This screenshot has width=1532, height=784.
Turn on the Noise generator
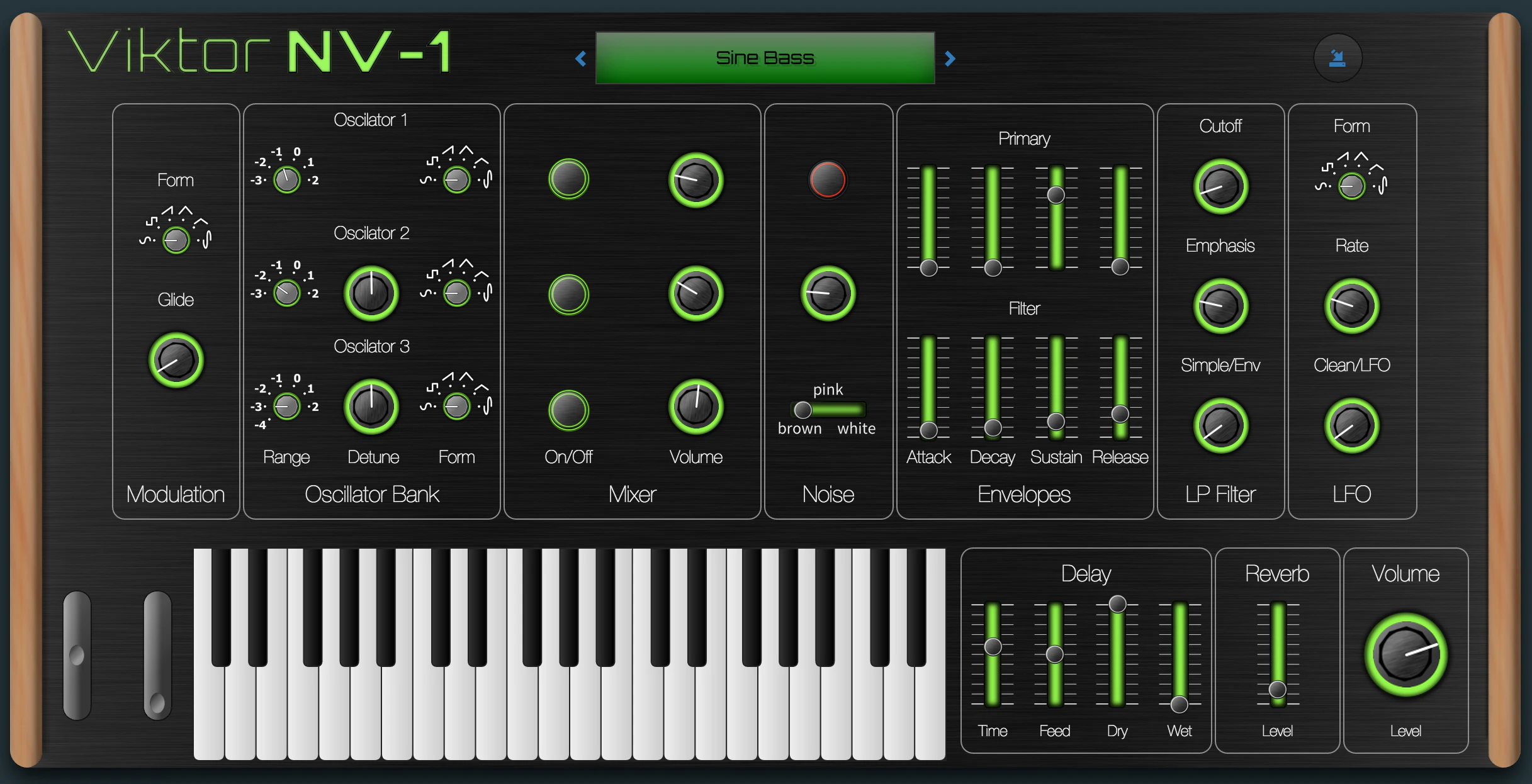coord(828,179)
